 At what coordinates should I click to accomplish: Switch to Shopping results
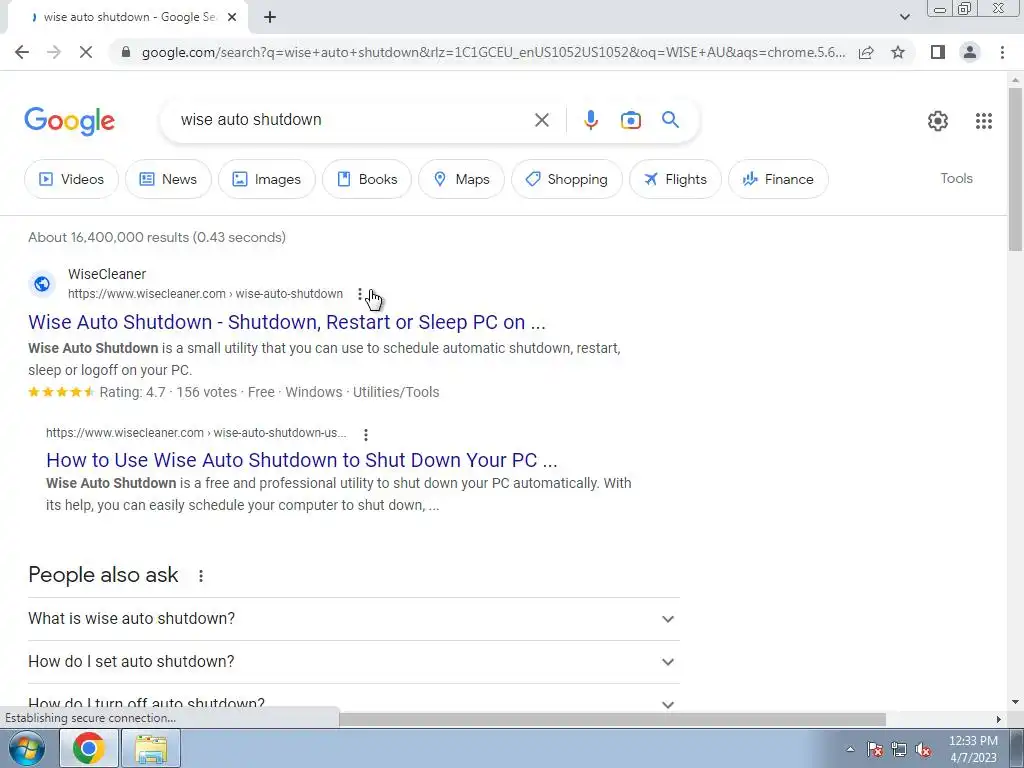pos(566,179)
